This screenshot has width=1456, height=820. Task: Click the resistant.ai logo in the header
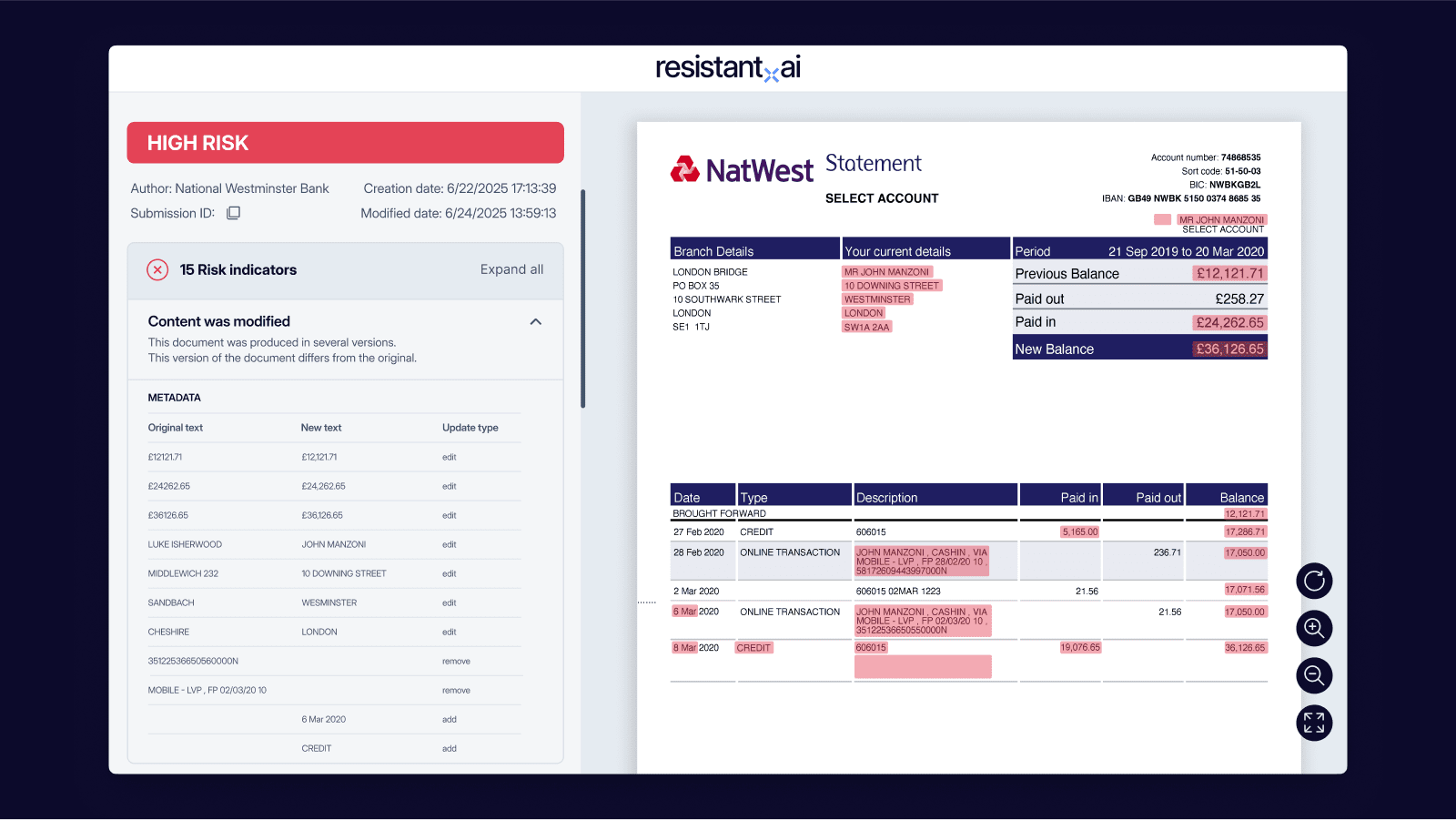728,67
